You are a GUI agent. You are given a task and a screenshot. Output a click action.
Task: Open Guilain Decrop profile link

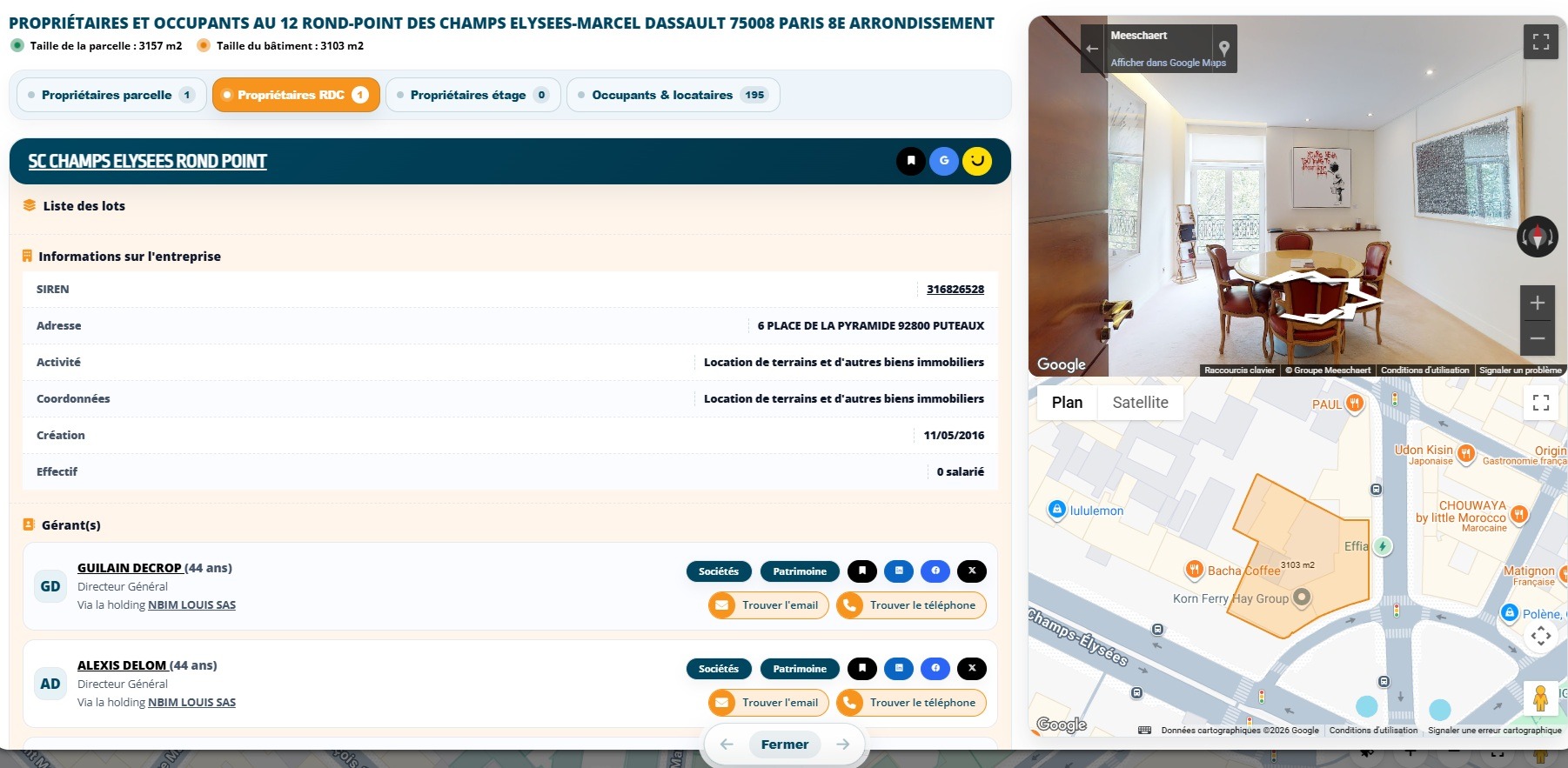tap(130, 568)
